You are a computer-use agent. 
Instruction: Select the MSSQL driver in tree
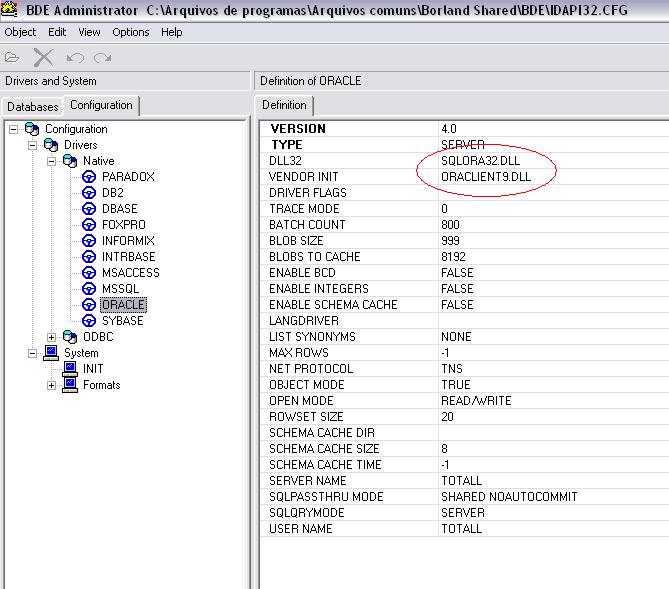click(x=120, y=289)
